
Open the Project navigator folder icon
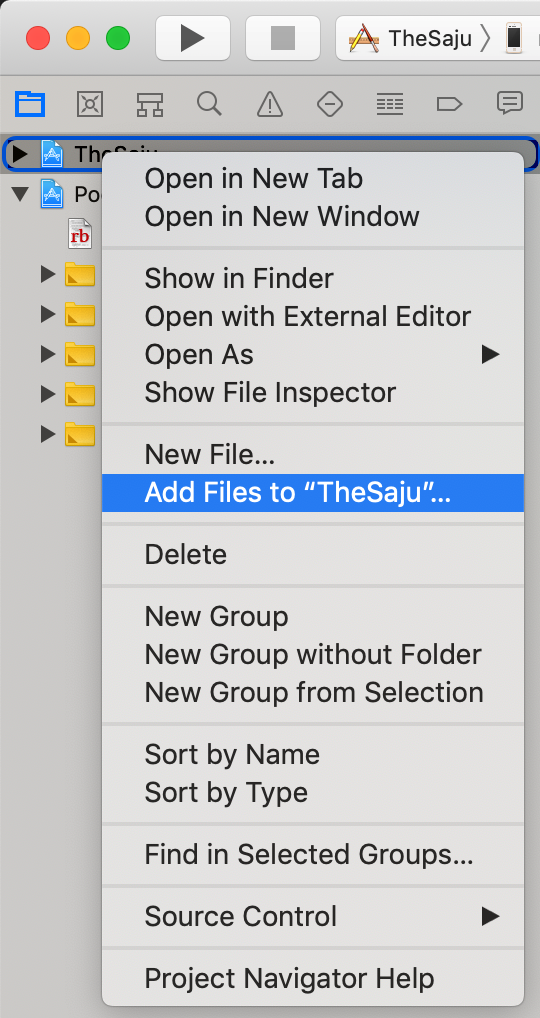coord(30,104)
